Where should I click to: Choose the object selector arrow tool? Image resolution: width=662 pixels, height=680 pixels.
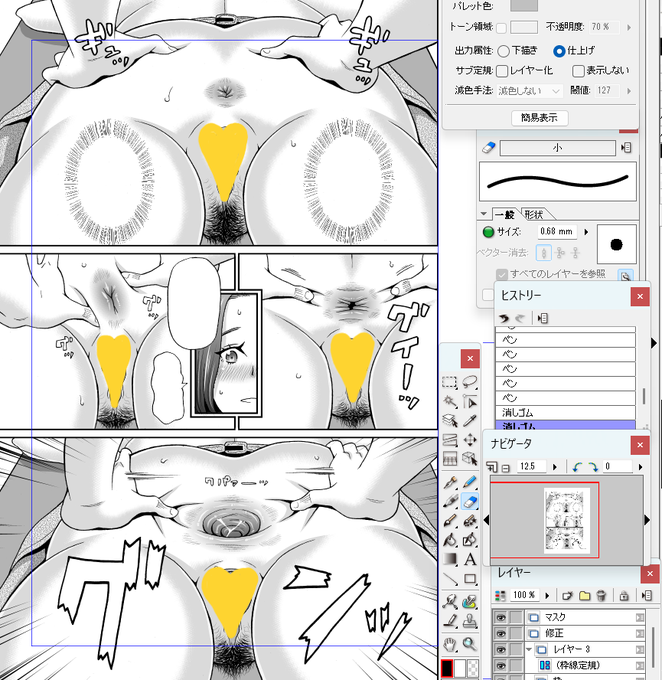tap(470, 402)
